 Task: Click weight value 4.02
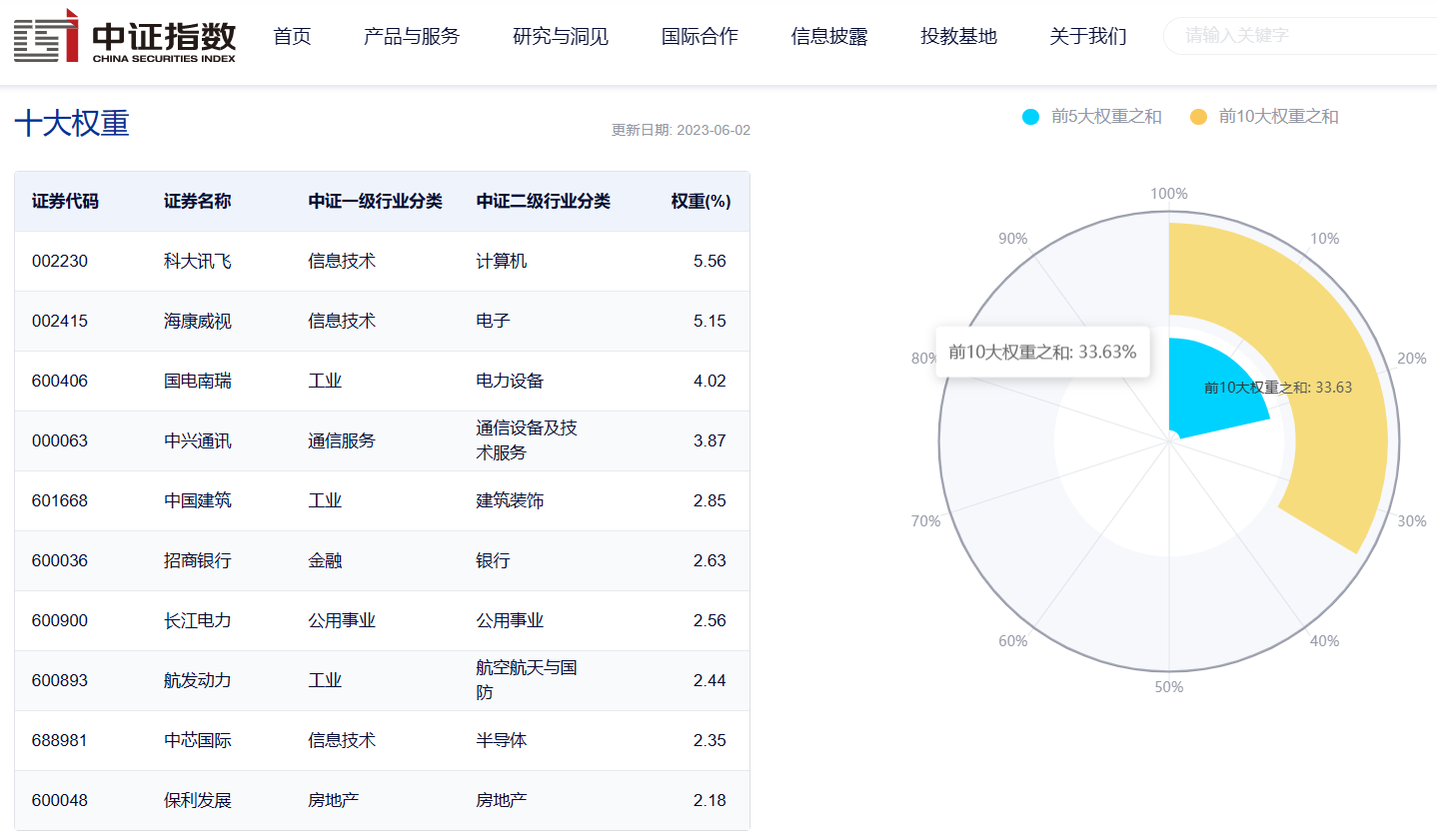pos(710,382)
